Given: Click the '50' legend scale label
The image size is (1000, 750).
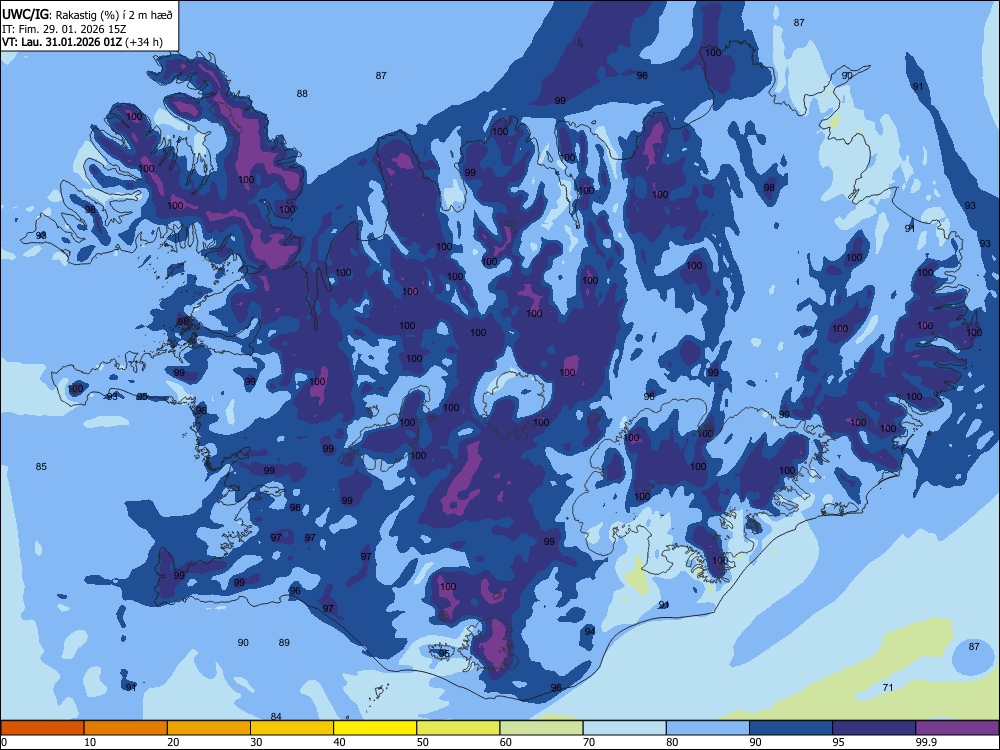Looking at the screenshot, I should click(x=423, y=742).
